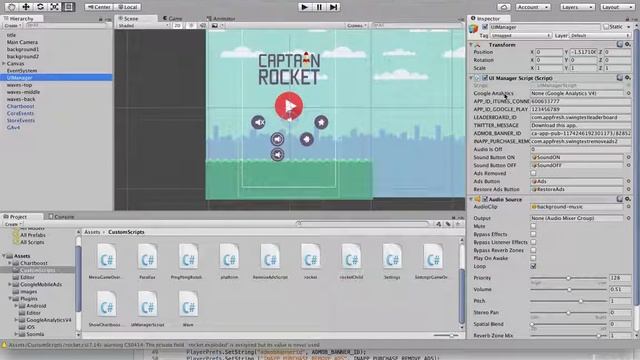Toggle Ads Removed checkbox
640x360 pixels.
coord(533,173)
